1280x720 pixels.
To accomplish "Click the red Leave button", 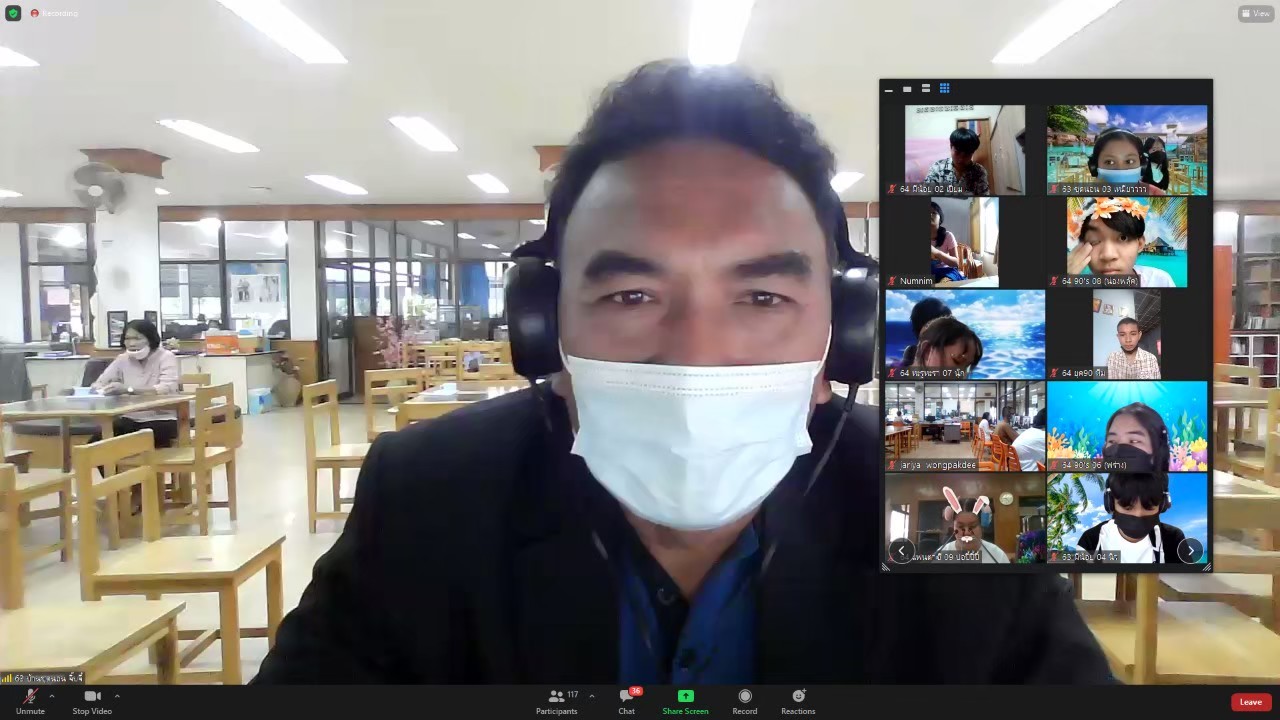I will (x=1250, y=702).
